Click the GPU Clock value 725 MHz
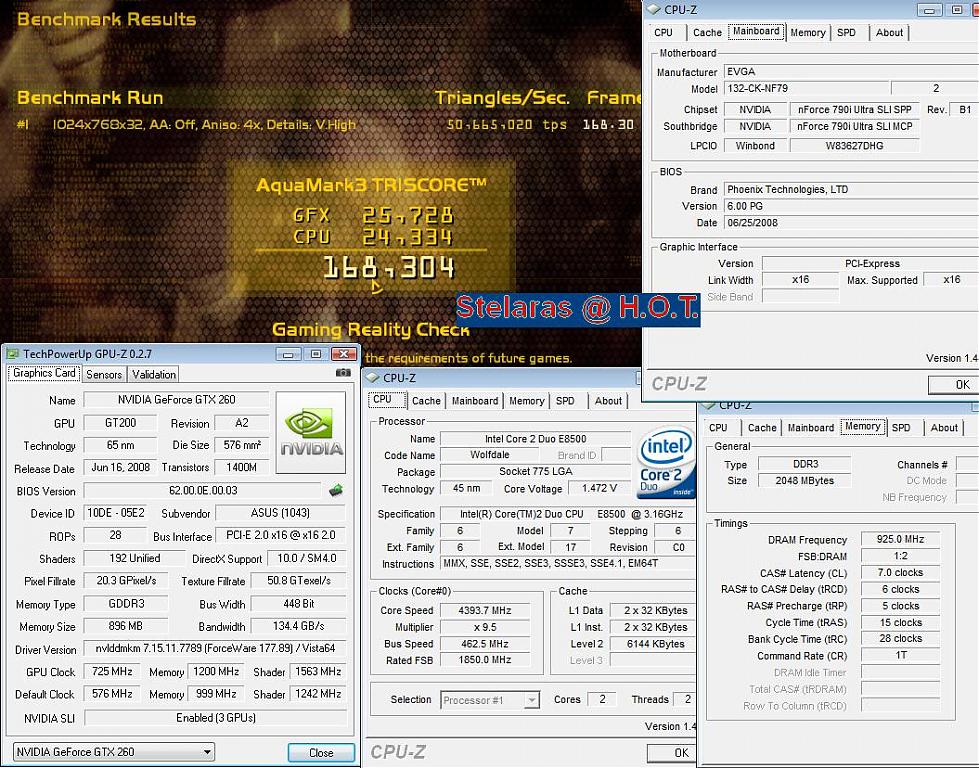Image resolution: width=979 pixels, height=768 pixels. [x=112, y=672]
